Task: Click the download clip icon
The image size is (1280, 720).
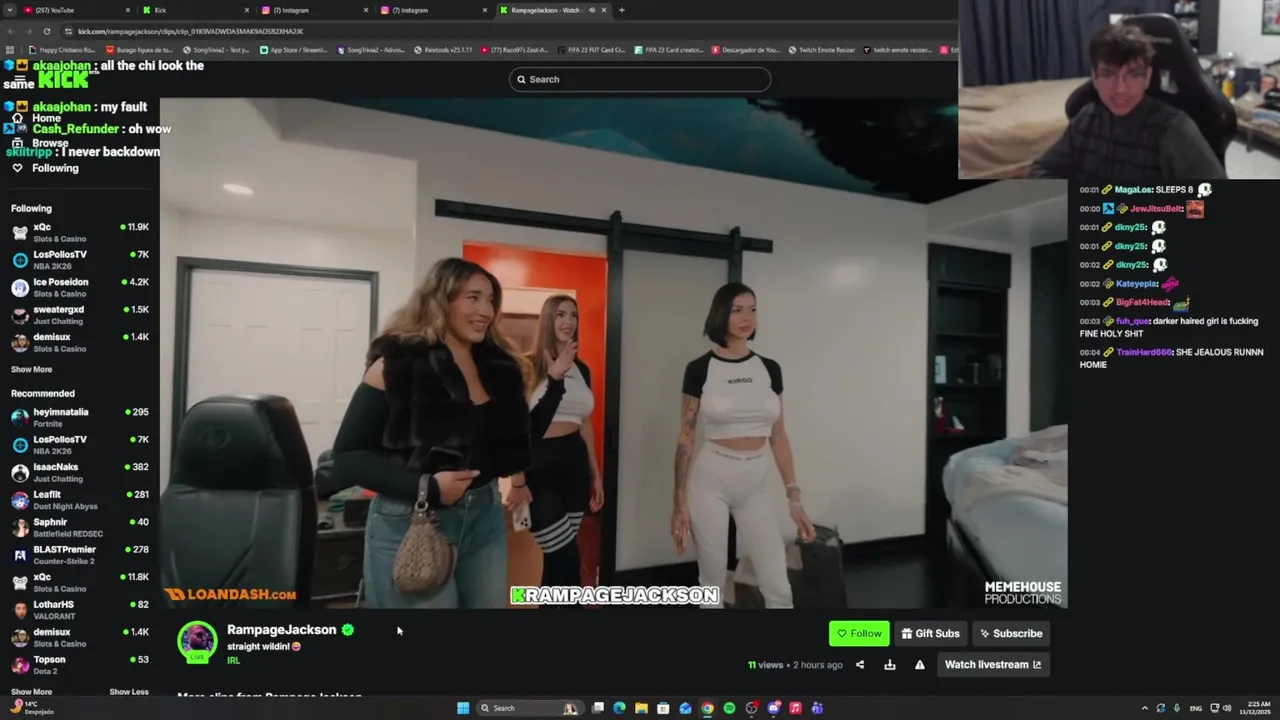Action: 890,665
